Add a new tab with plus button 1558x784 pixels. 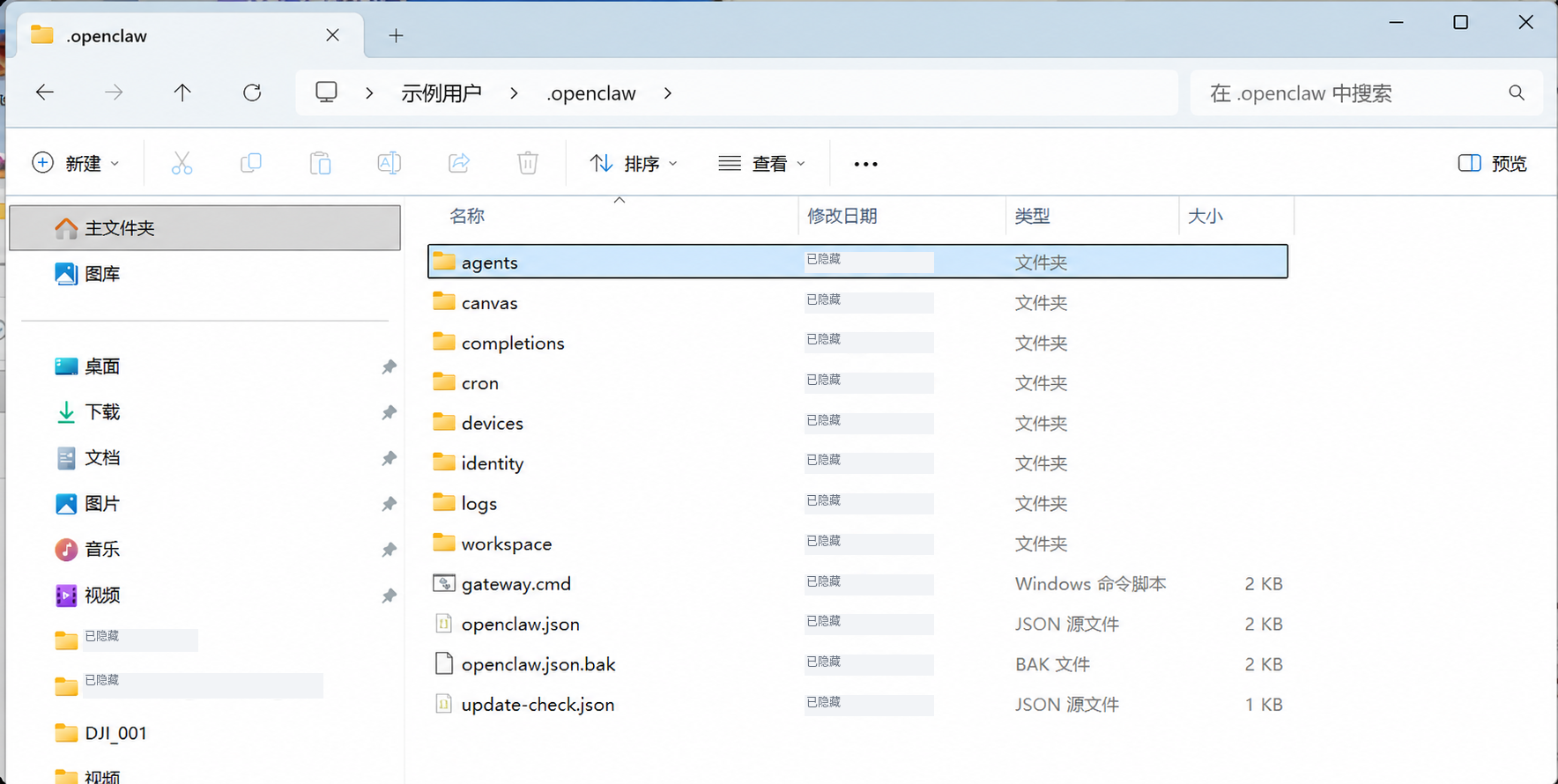point(397,35)
